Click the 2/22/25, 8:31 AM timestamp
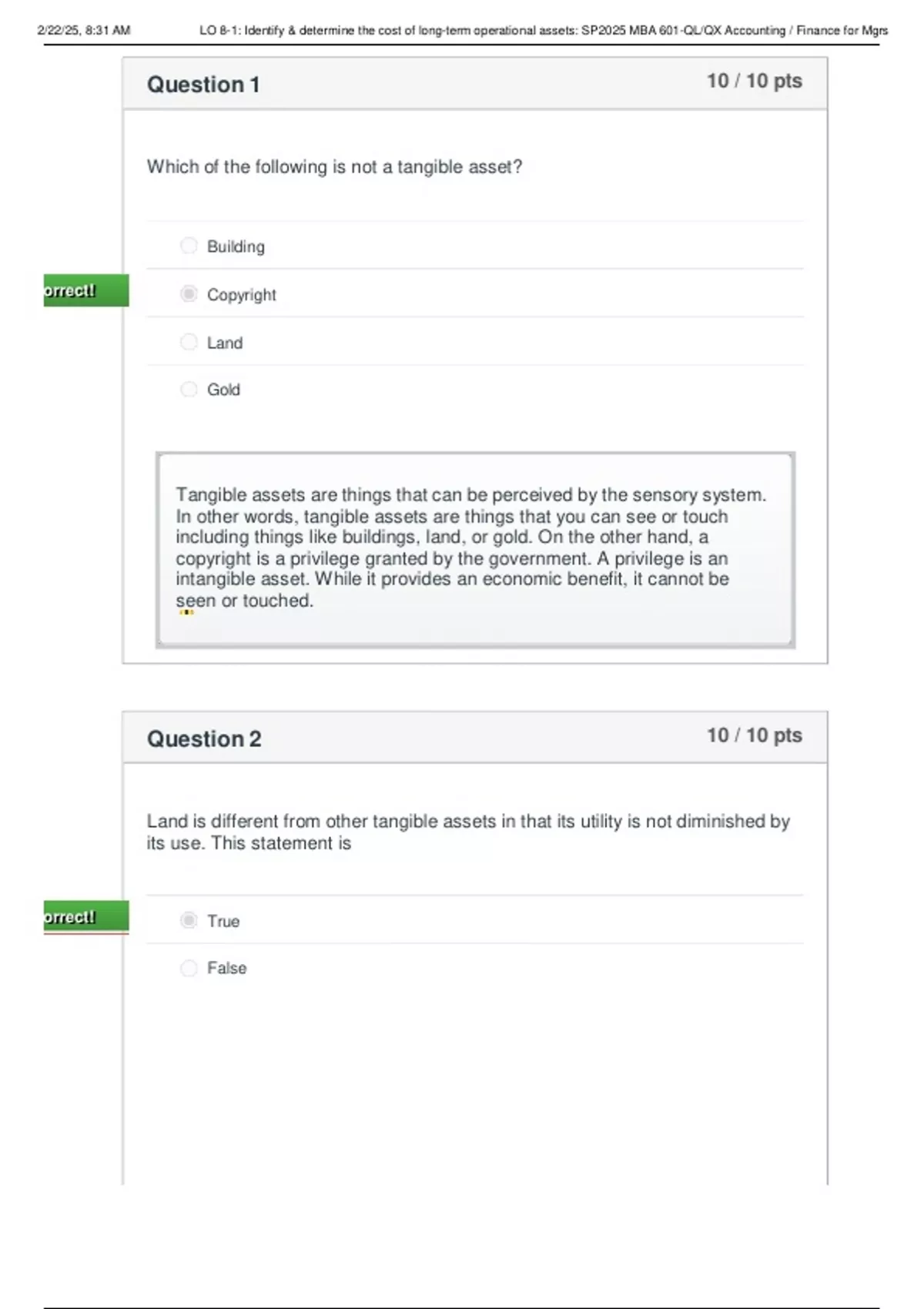This screenshot has width=924, height=1309. [84, 31]
